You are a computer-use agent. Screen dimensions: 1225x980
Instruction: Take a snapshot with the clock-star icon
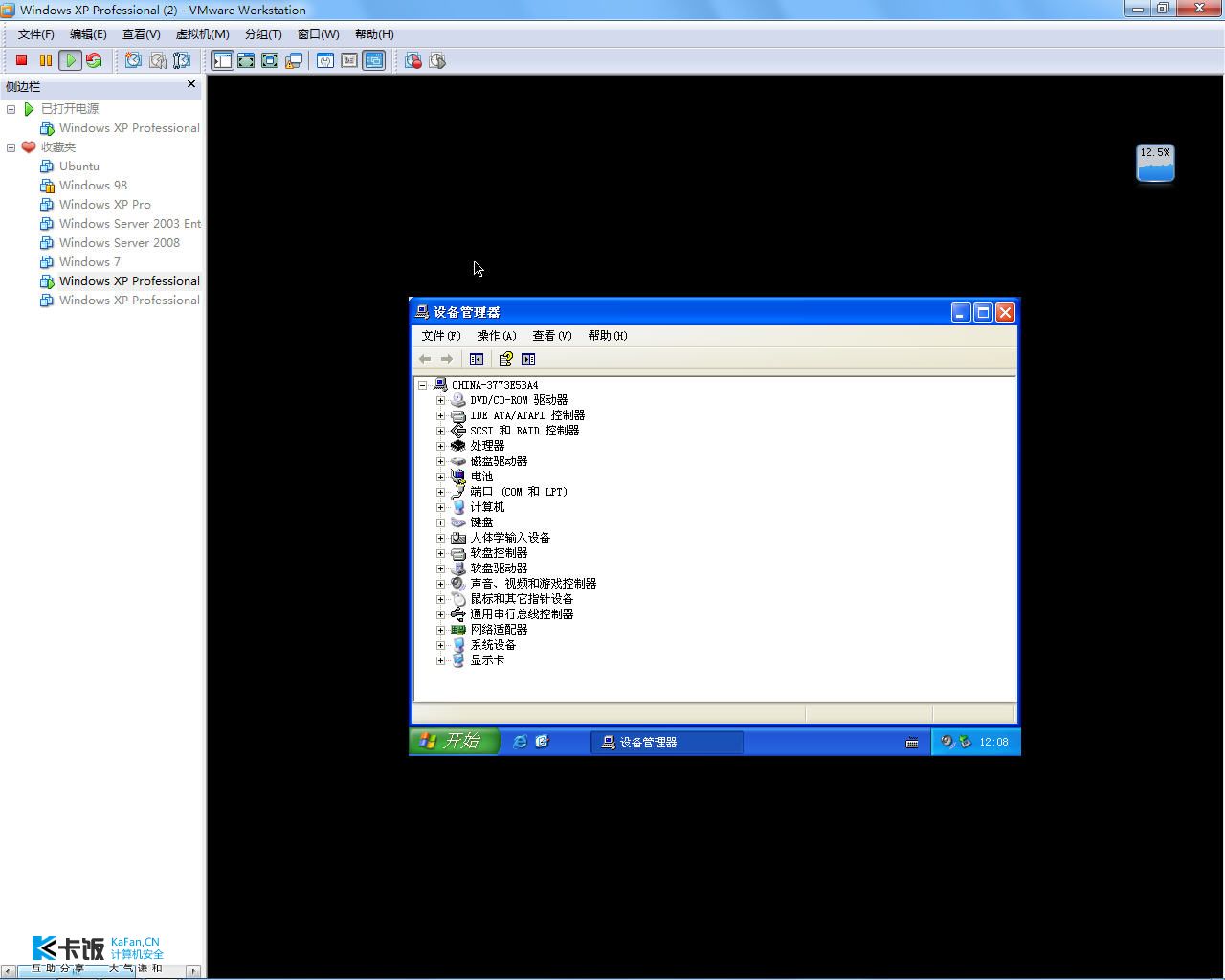[133, 60]
